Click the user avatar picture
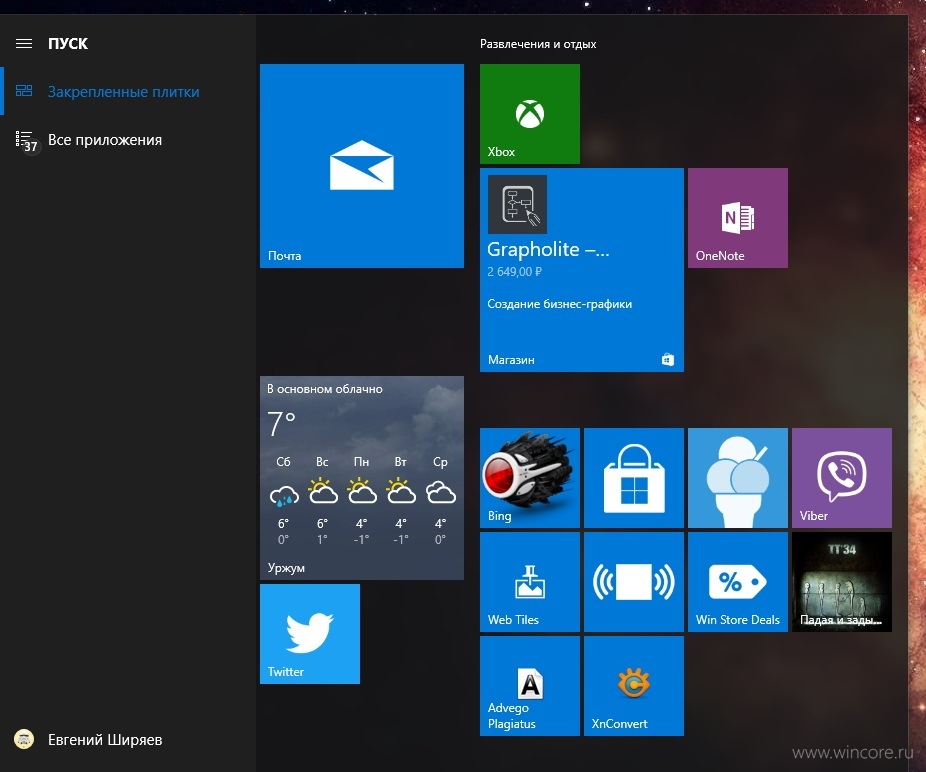The height and width of the screenshot is (772, 926). coord(24,739)
